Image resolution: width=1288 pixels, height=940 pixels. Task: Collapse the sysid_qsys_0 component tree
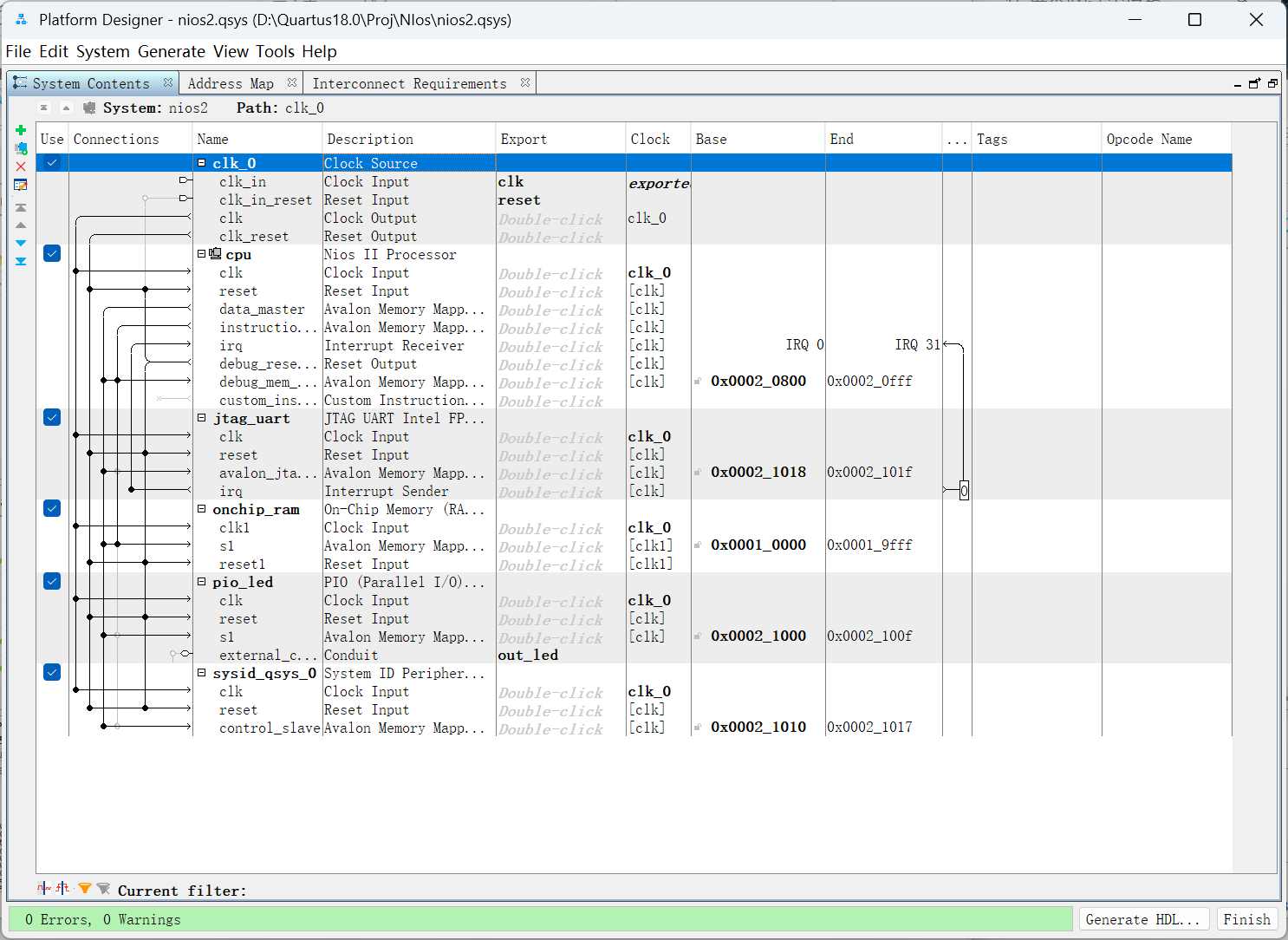click(202, 673)
